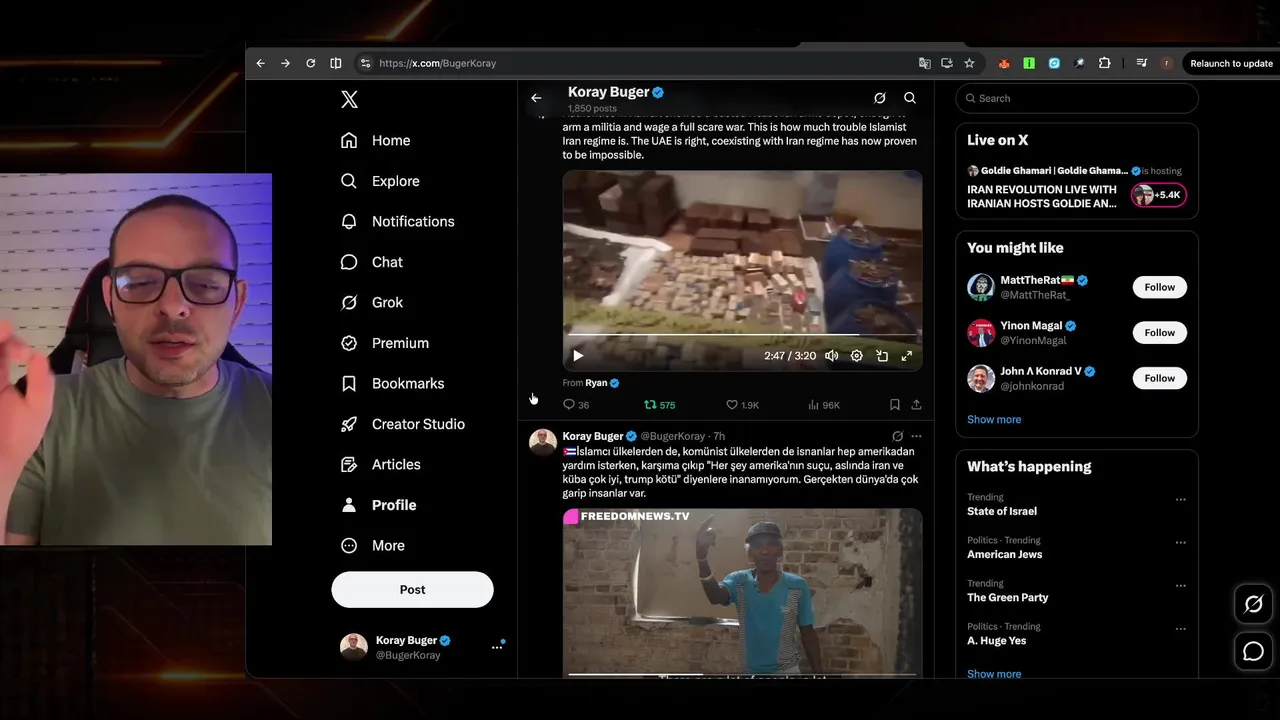Open State of Israel trend
1280x720 pixels.
click(1002, 511)
